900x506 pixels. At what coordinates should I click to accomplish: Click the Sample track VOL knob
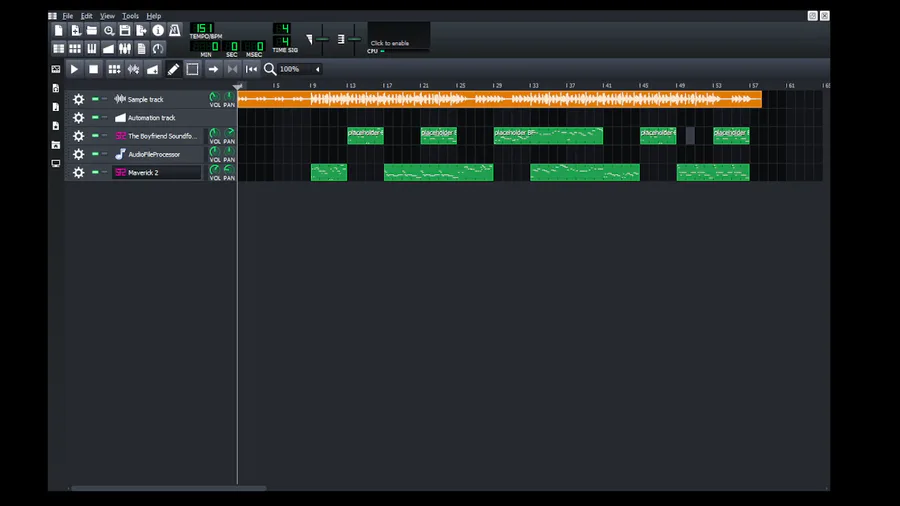(x=214, y=97)
